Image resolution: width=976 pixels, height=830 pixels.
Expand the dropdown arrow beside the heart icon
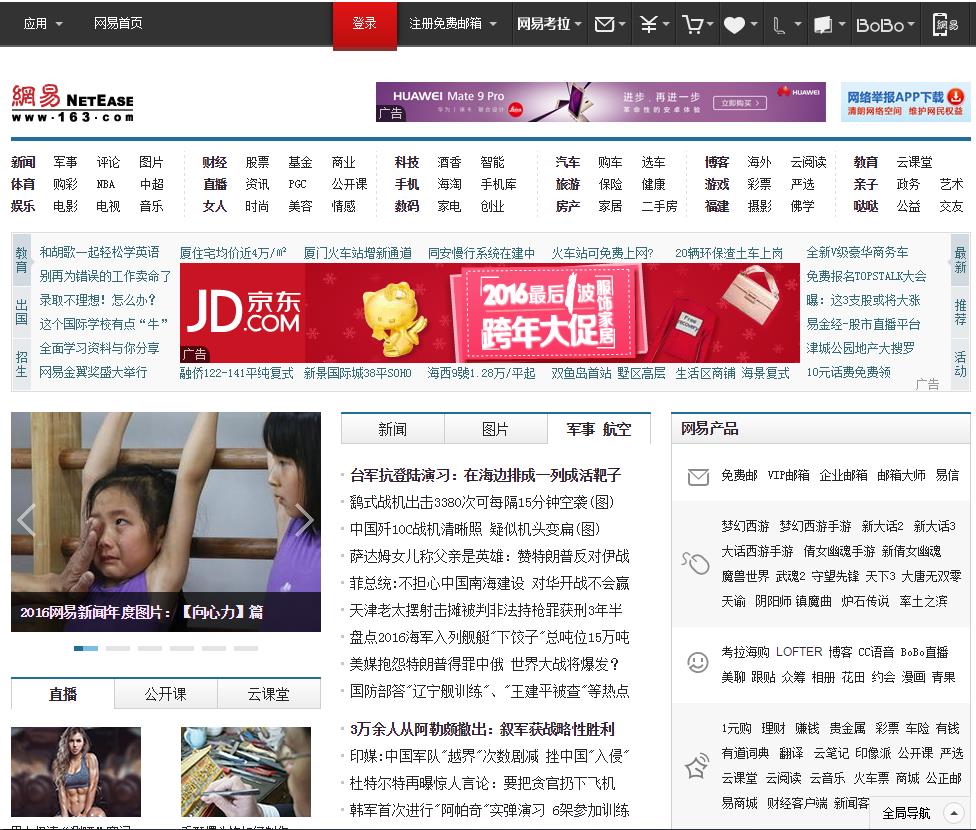pyautogui.click(x=754, y=24)
